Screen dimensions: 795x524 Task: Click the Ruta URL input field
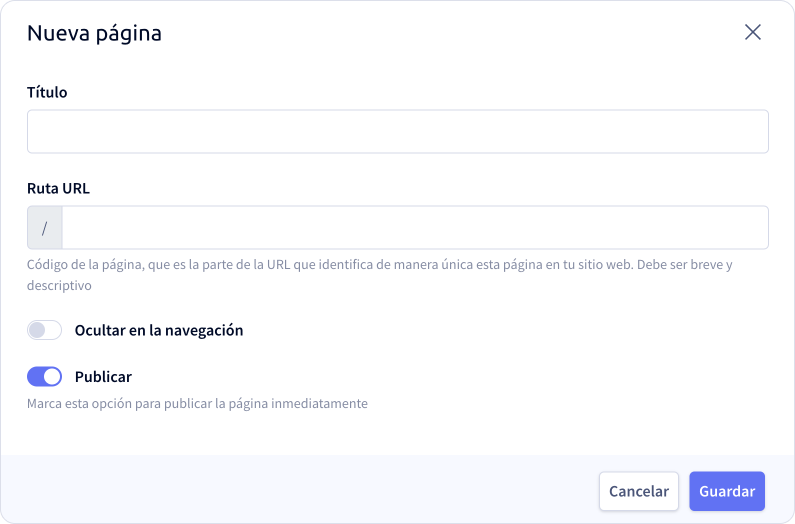(415, 227)
